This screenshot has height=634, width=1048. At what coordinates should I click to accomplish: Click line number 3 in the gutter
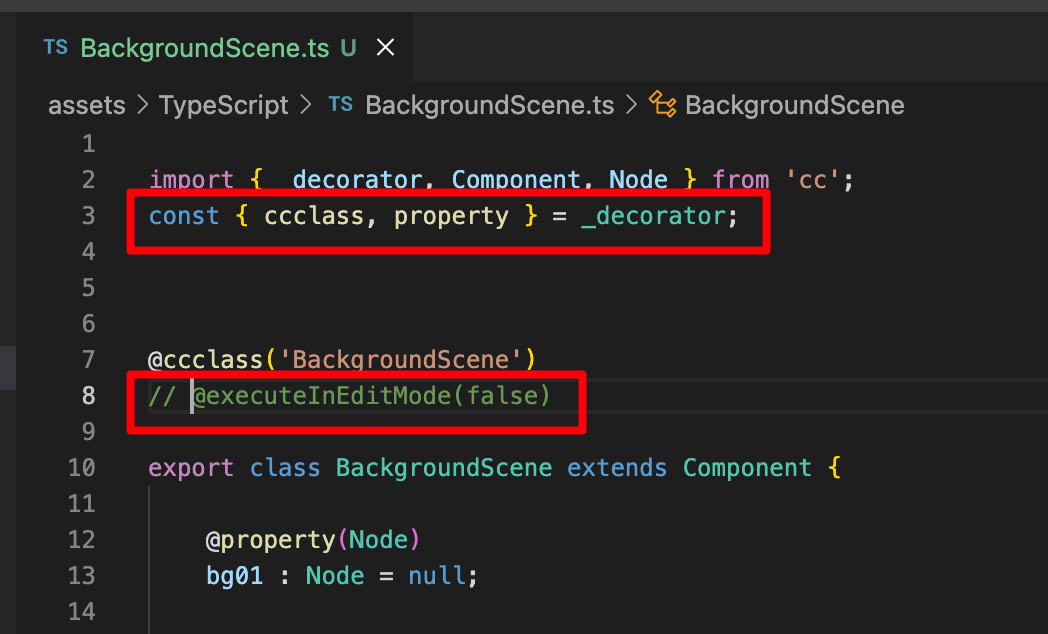(x=89, y=216)
